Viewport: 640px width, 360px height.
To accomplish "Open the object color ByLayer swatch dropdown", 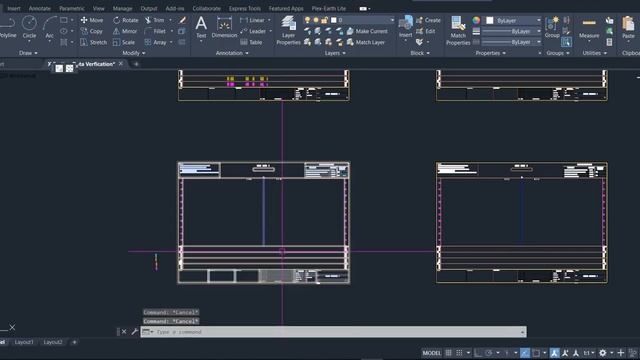I will (x=513, y=20).
